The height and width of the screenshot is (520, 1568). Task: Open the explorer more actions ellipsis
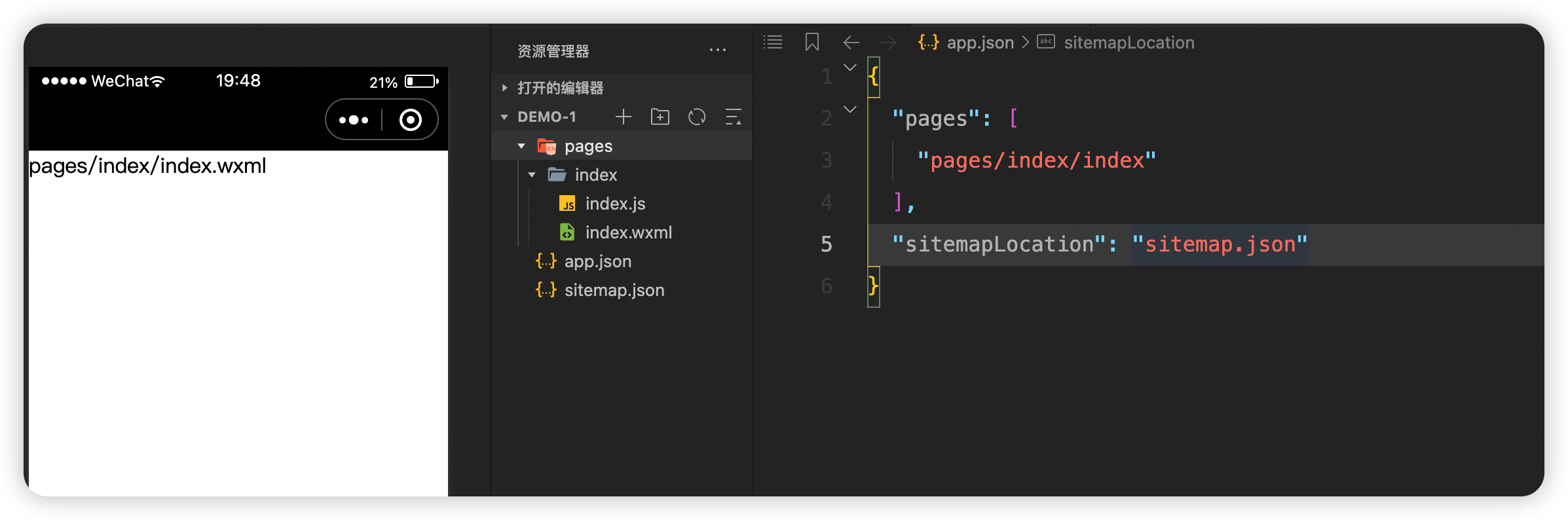(x=718, y=50)
